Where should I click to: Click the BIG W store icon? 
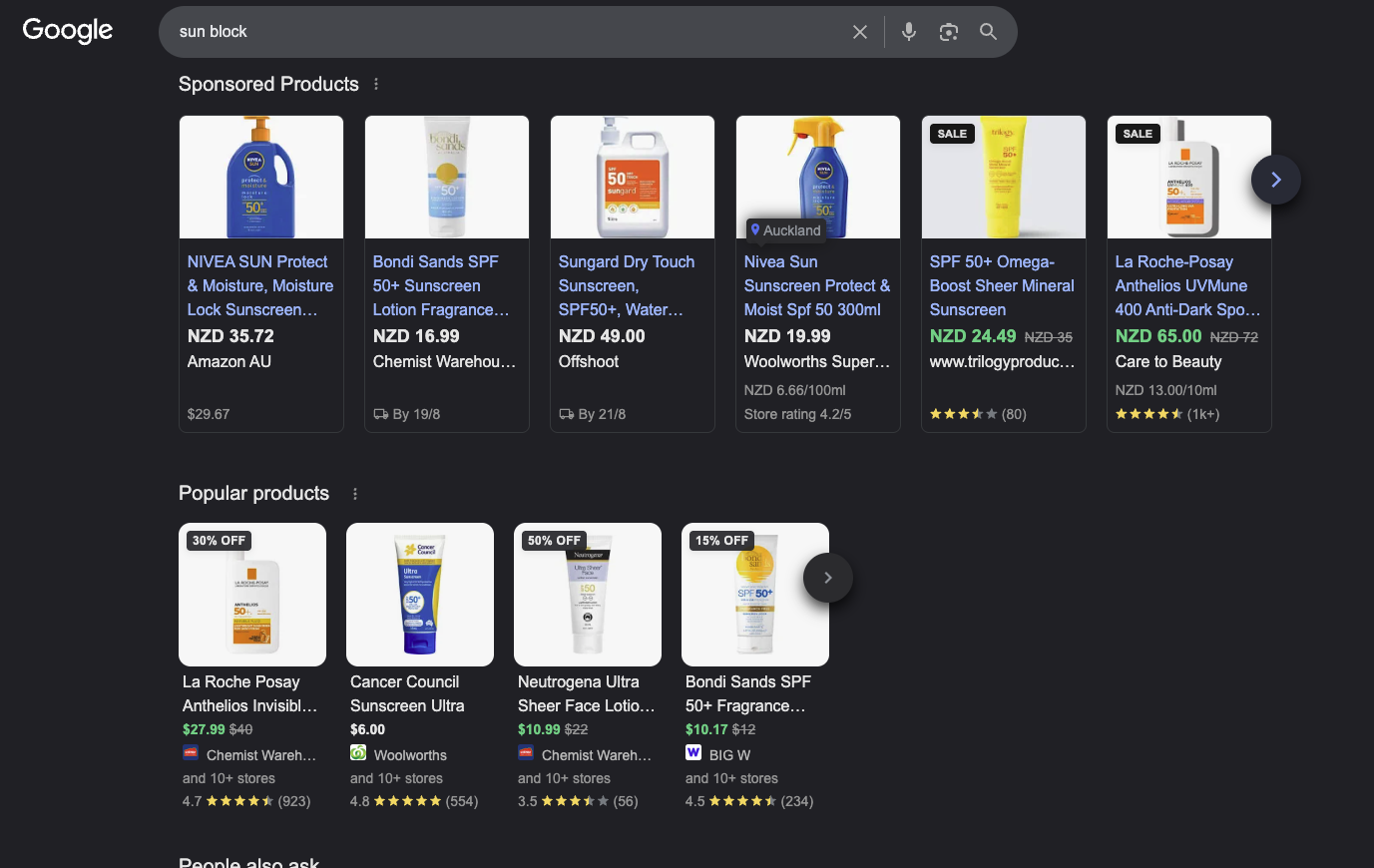click(693, 752)
